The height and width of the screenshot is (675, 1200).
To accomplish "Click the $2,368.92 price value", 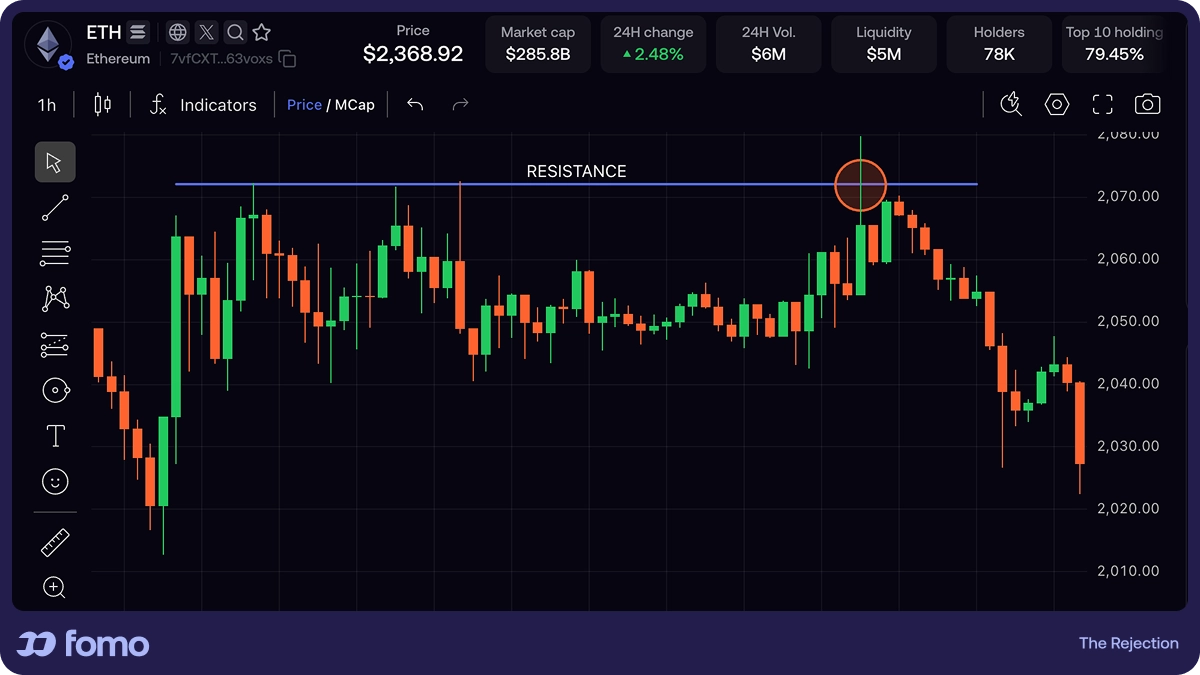I will click(413, 54).
